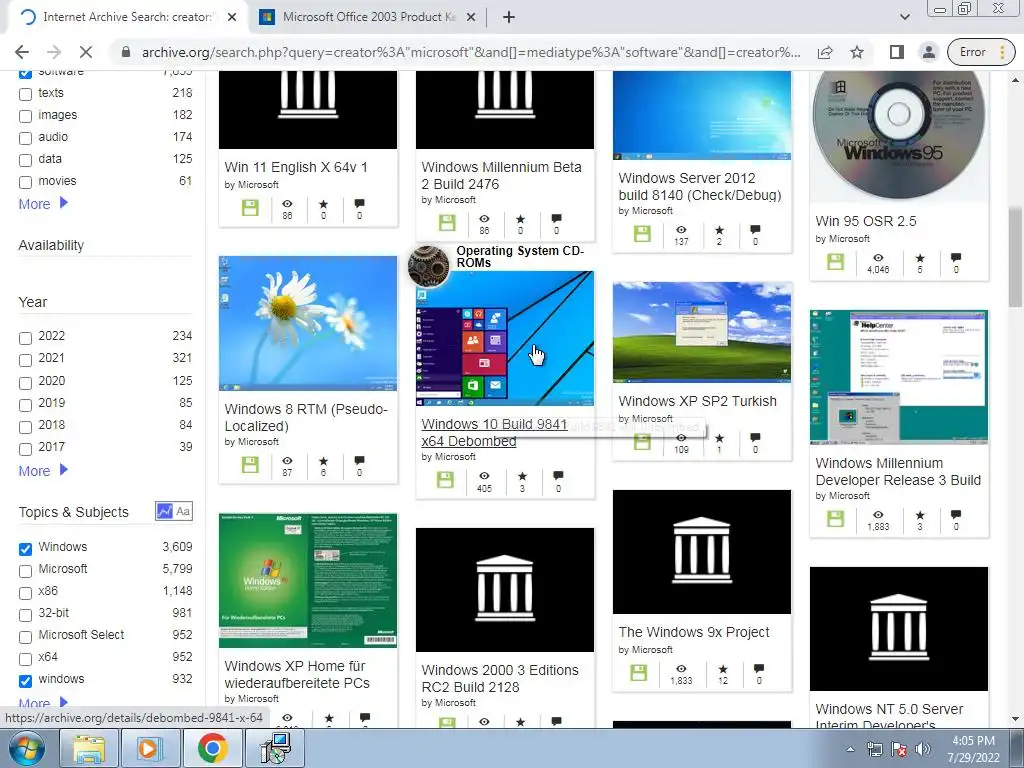1024x768 pixels.
Task: Click software icon under Win 11 English
Action: tap(250, 208)
